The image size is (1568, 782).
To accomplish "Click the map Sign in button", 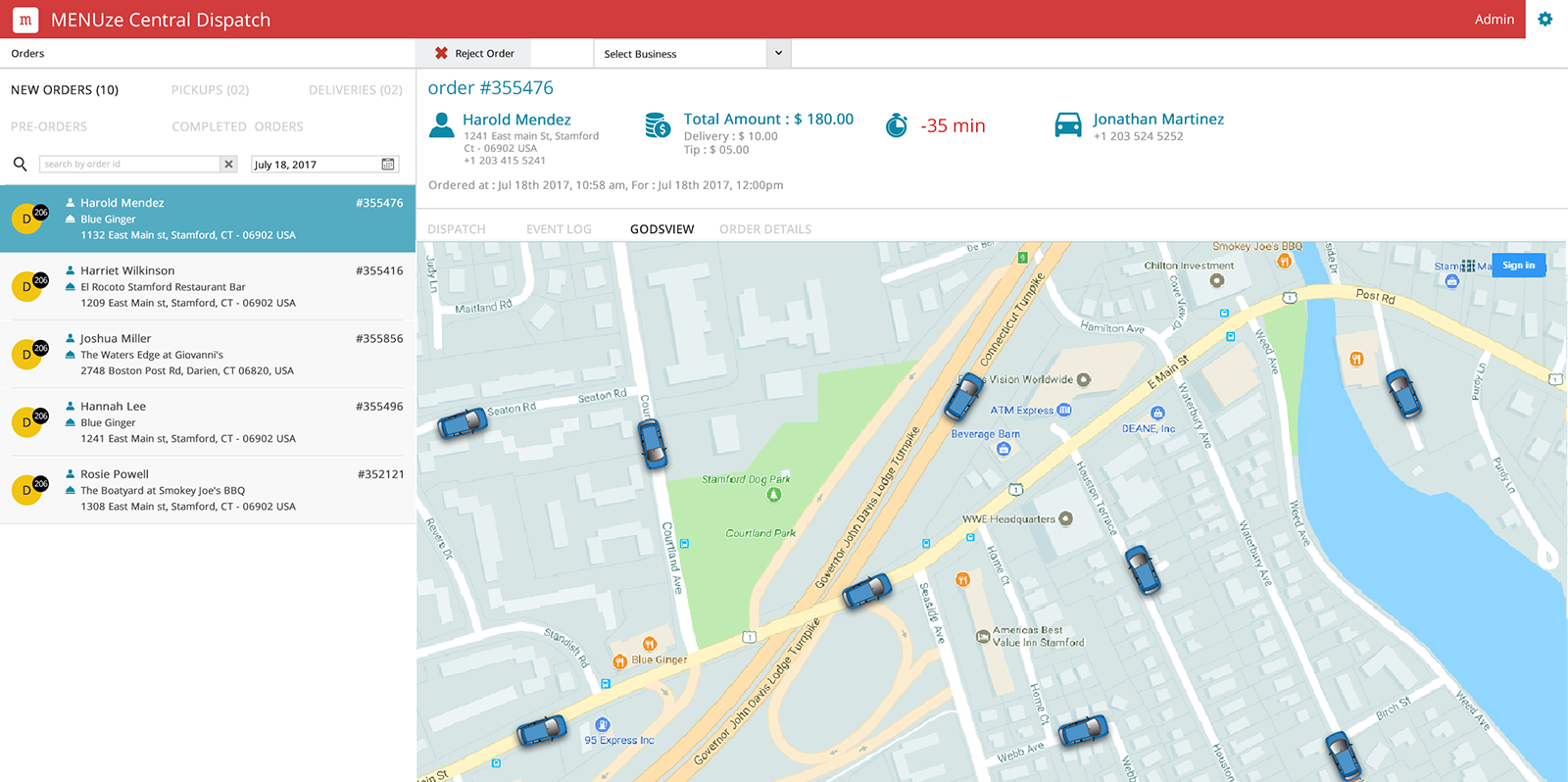I will coord(1518,265).
